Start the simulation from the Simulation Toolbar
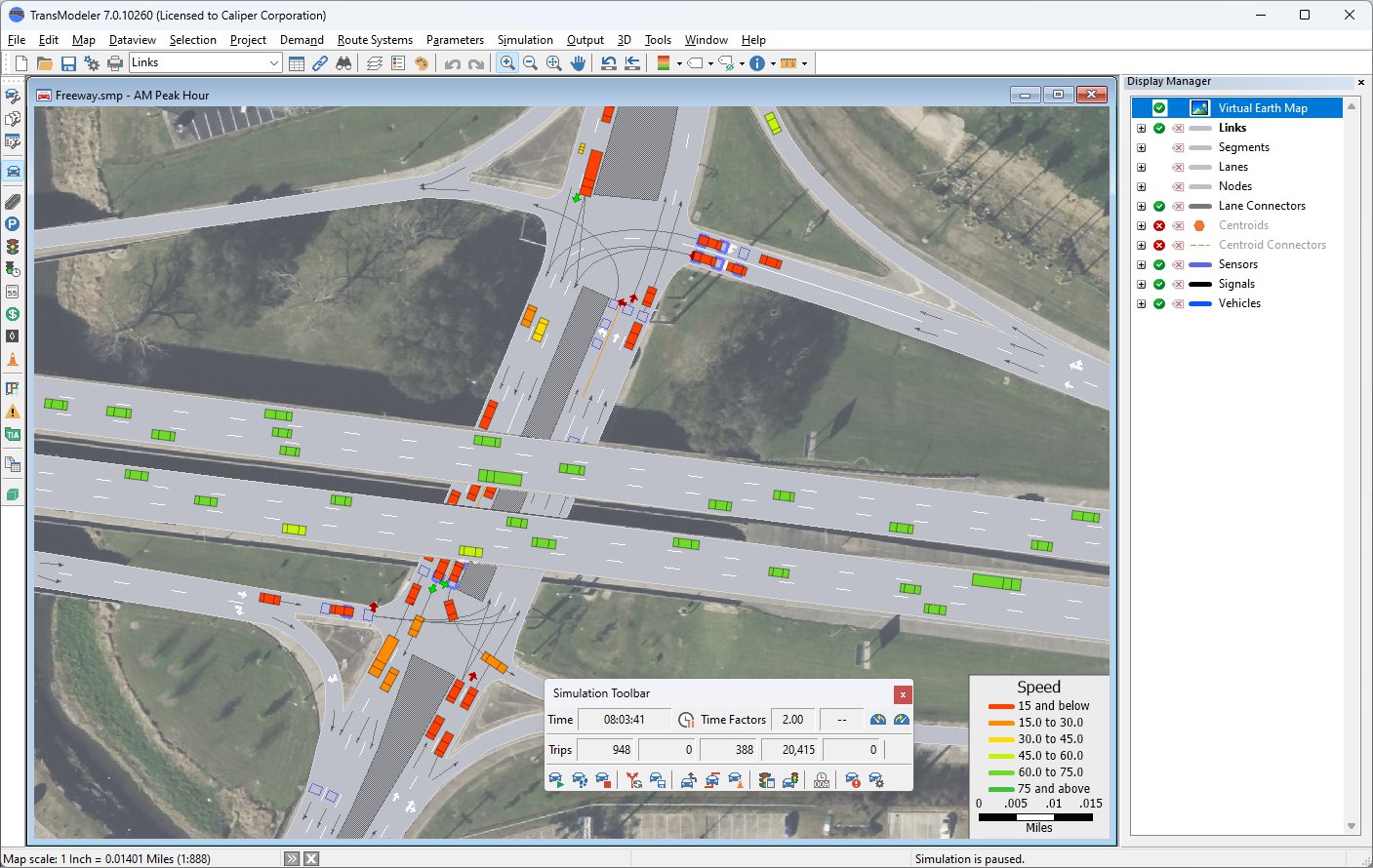The image size is (1373, 868). click(x=555, y=778)
